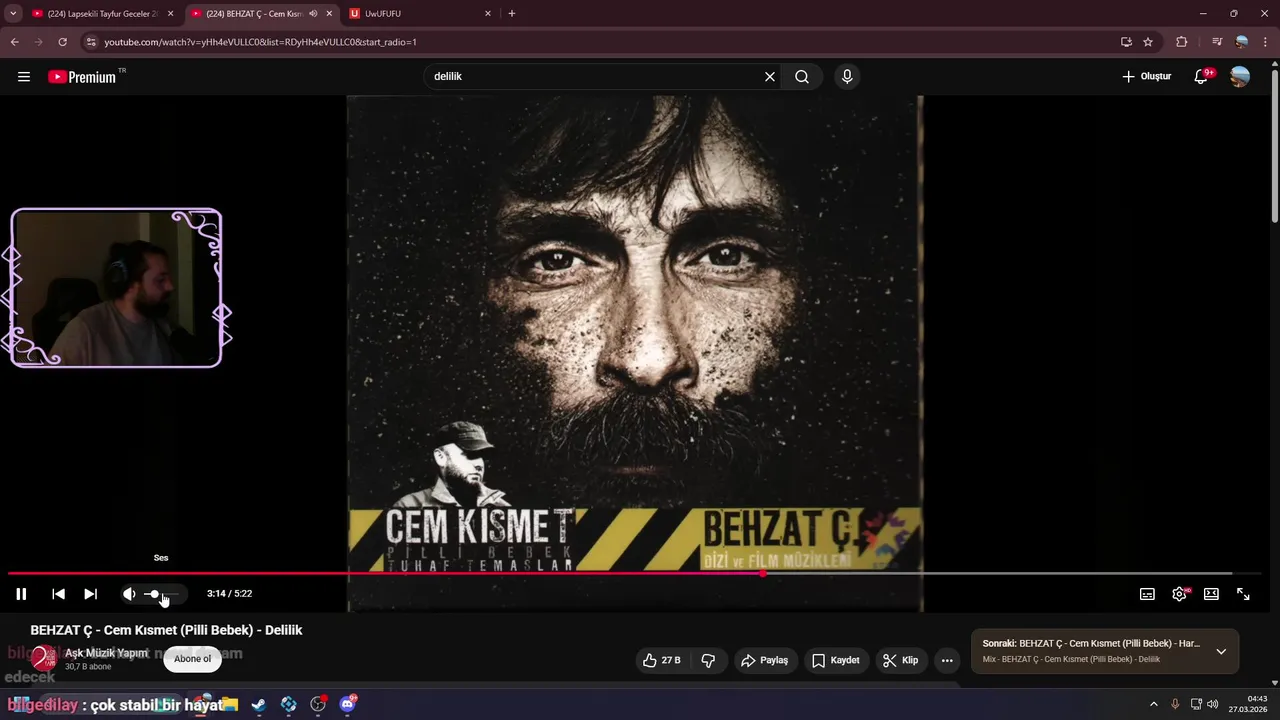Go to YouTube Premium home logo
This screenshot has height=720, width=1280.
tap(82, 77)
